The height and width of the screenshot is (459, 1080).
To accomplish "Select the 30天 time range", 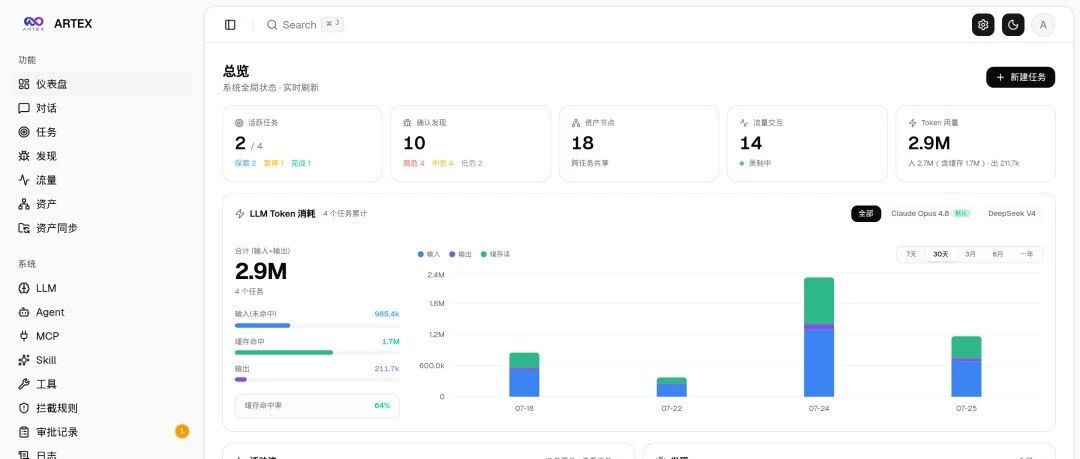I will tap(941, 254).
